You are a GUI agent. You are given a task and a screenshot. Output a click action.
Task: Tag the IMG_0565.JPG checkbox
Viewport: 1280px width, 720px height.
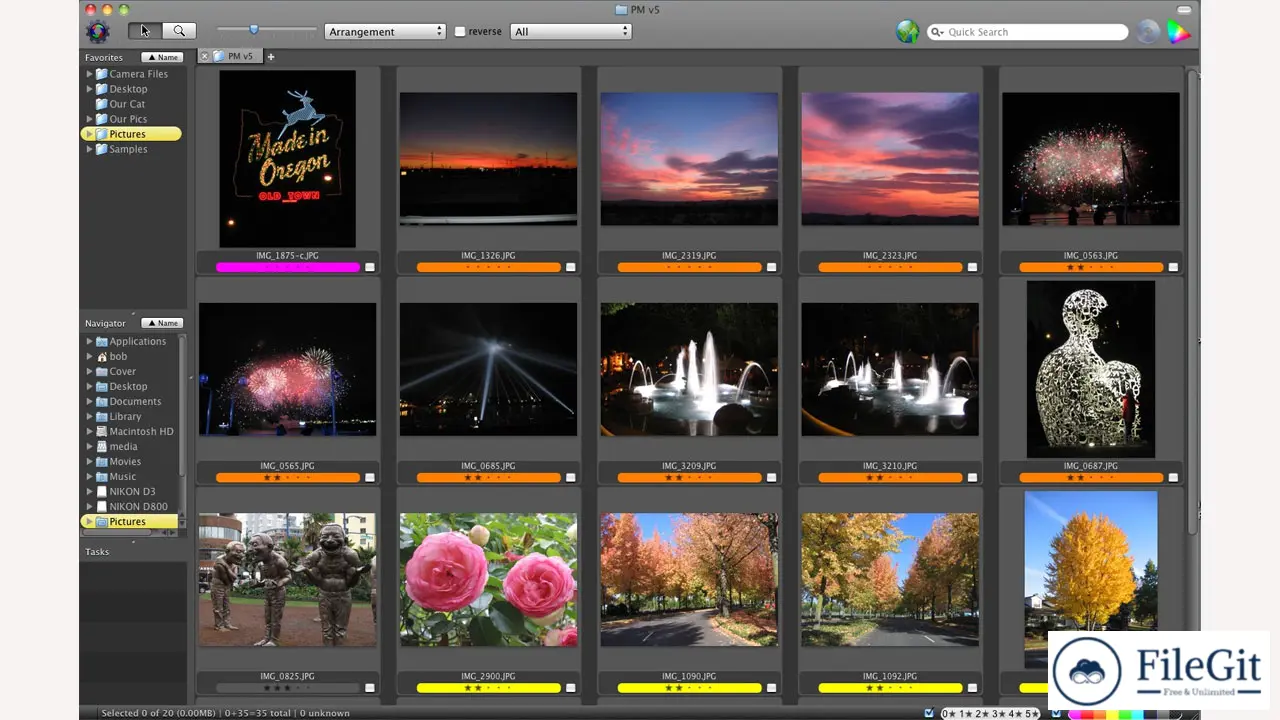point(369,478)
